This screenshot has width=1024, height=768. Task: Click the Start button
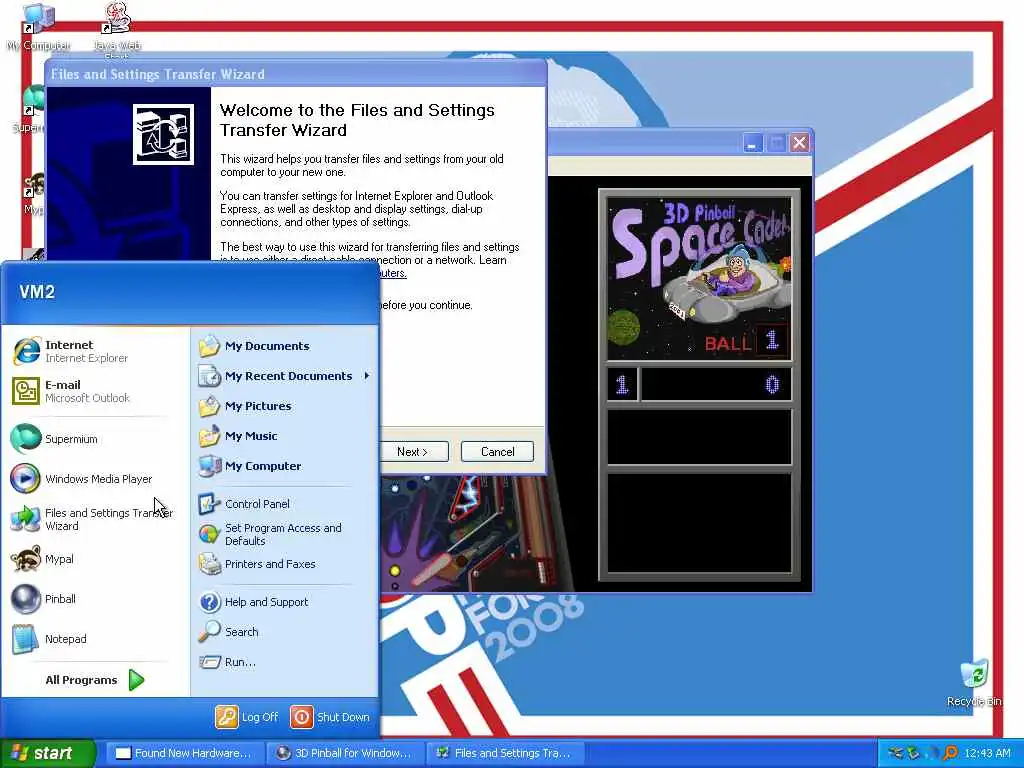[47, 753]
